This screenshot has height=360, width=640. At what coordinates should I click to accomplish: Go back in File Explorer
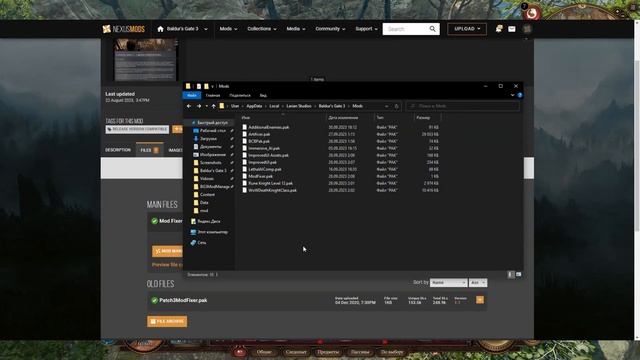[x=189, y=106]
